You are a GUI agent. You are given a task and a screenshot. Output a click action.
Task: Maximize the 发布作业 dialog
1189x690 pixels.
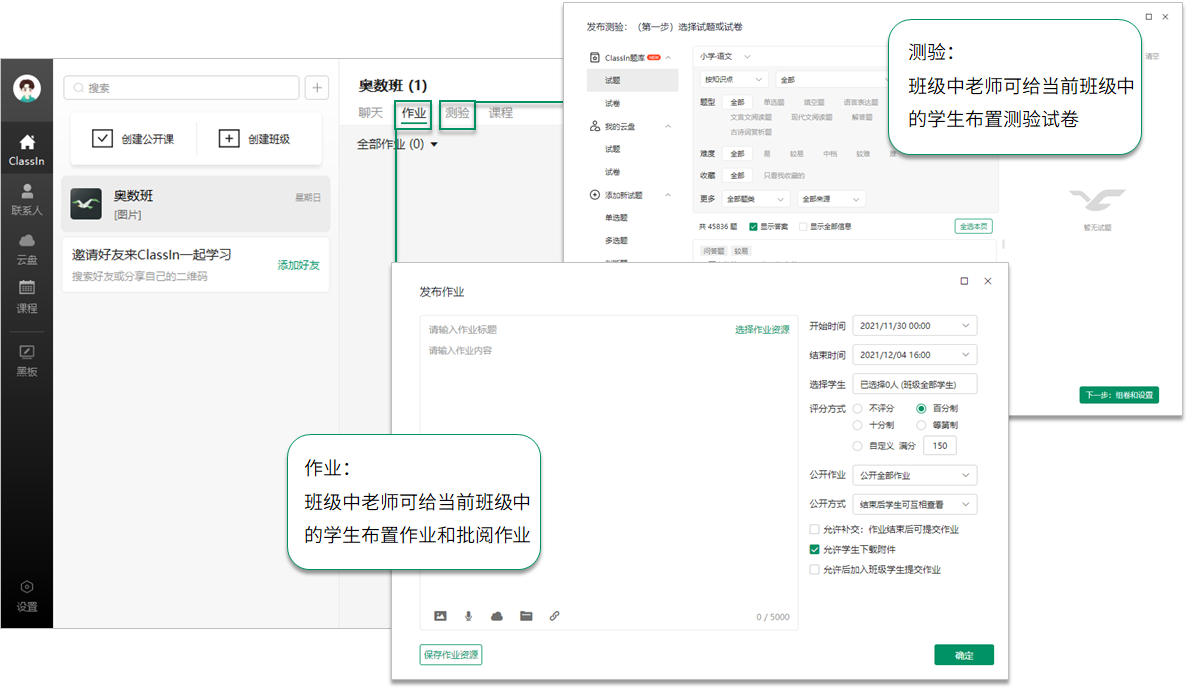965,281
